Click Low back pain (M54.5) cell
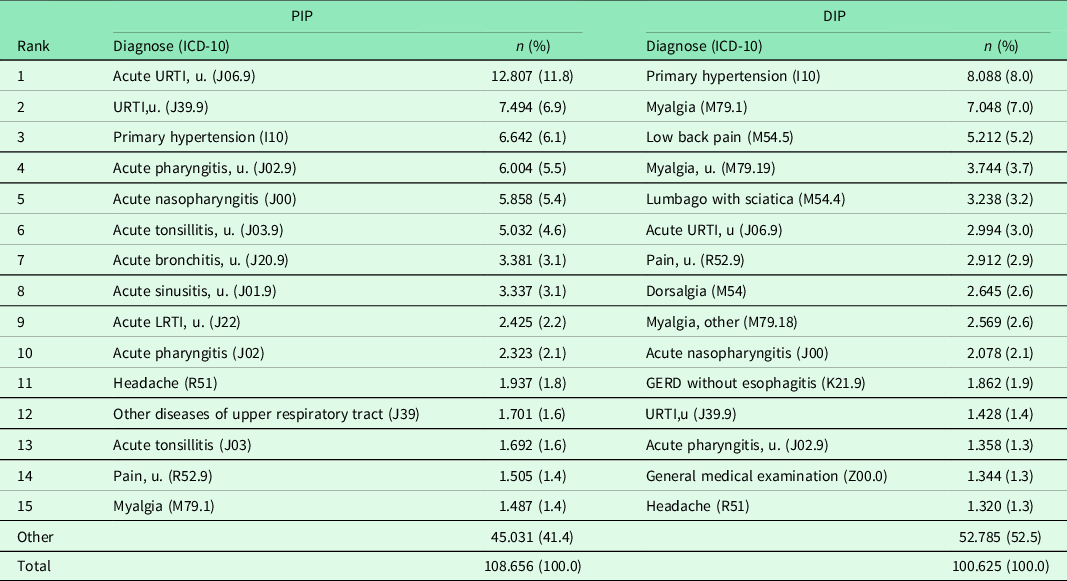 coord(706,136)
